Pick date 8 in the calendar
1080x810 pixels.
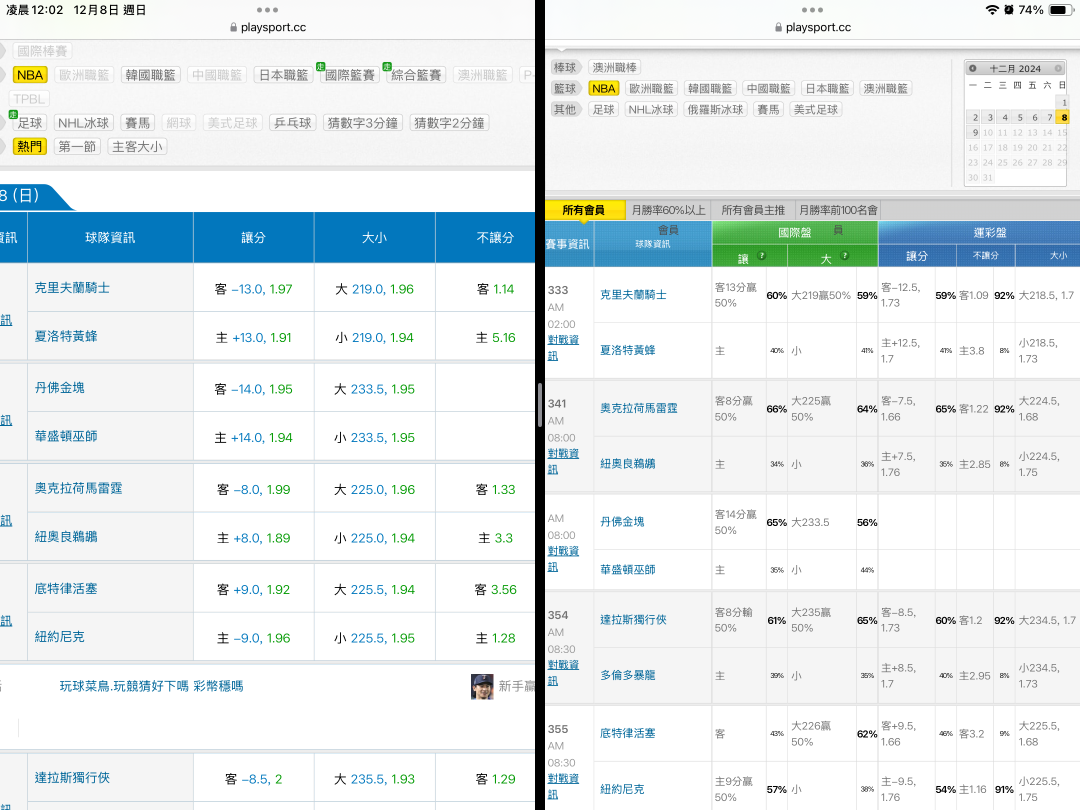point(1065,118)
